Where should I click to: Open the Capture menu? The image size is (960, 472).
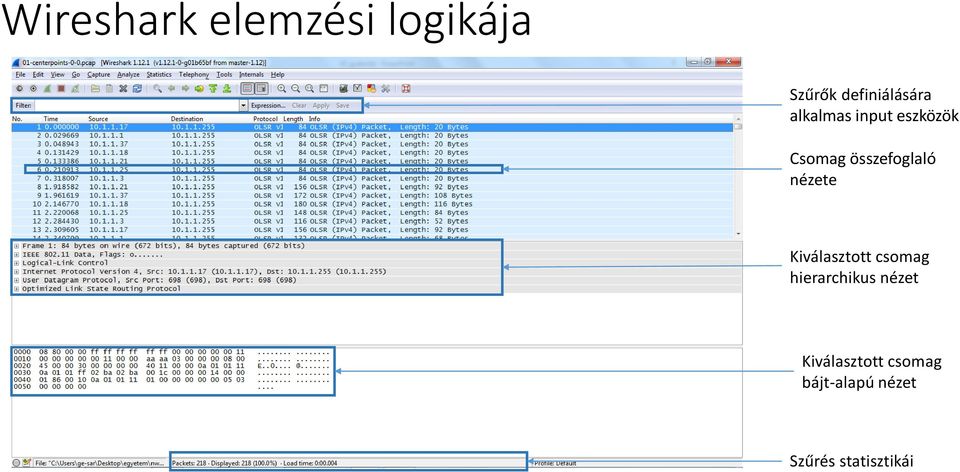tap(99, 75)
